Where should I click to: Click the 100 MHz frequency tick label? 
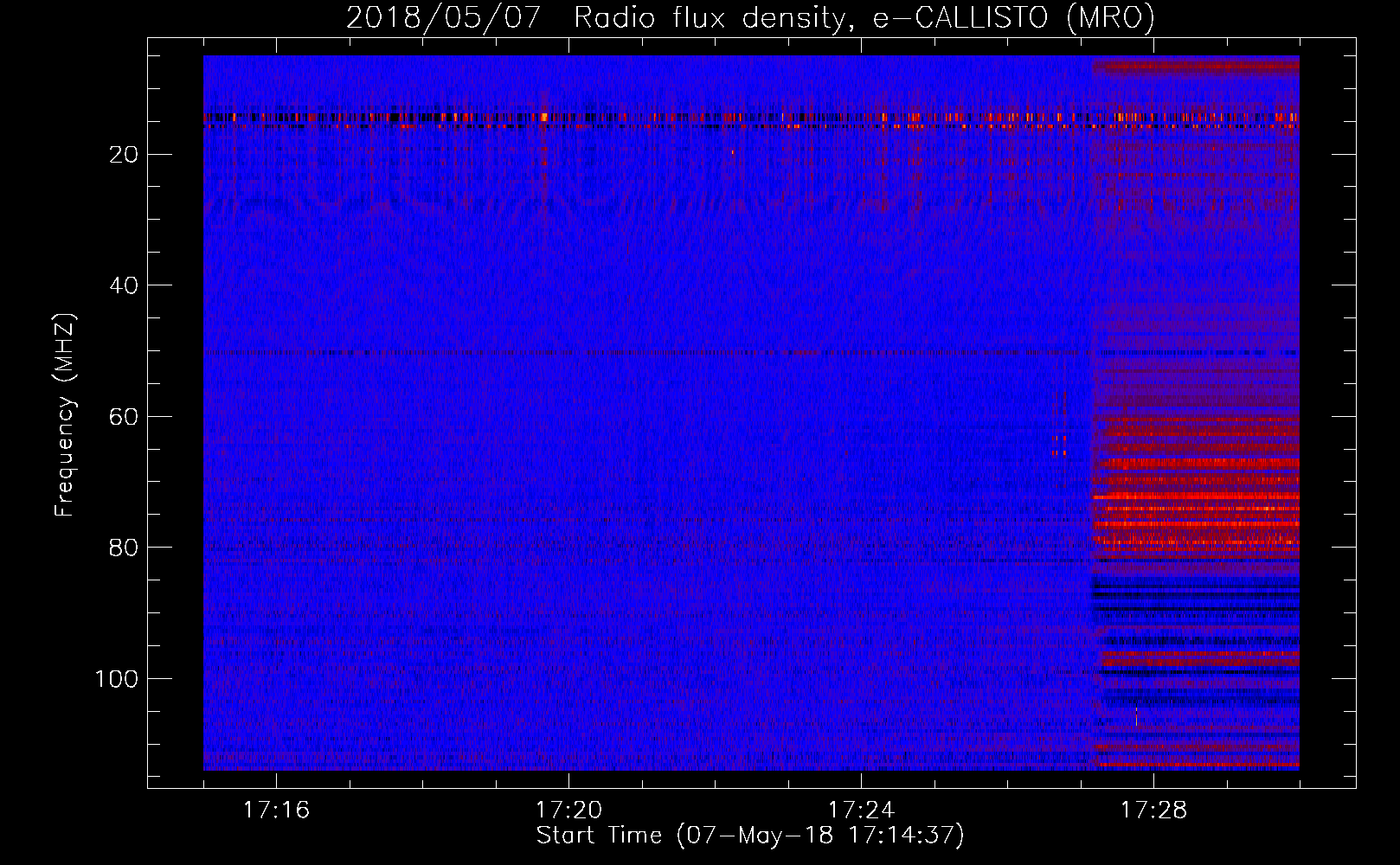click(117, 679)
